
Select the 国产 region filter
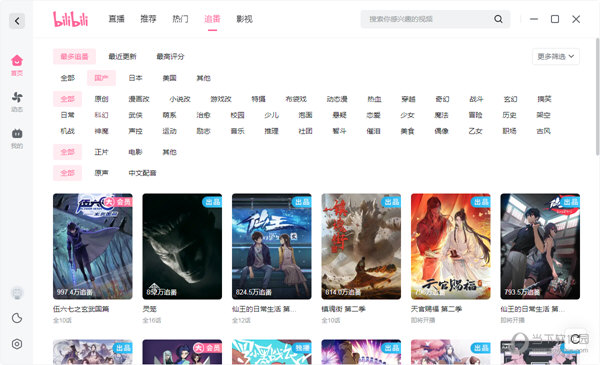tap(101, 78)
